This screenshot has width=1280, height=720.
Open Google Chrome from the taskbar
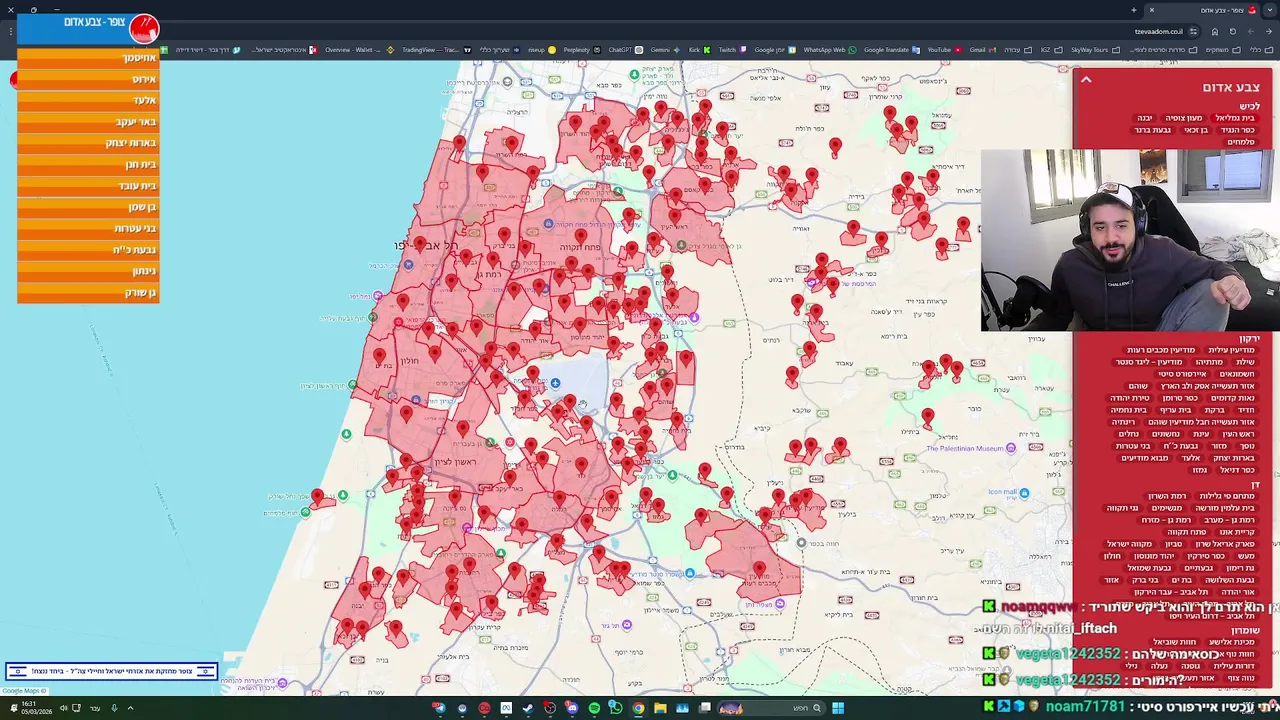pyautogui.click(x=638, y=708)
